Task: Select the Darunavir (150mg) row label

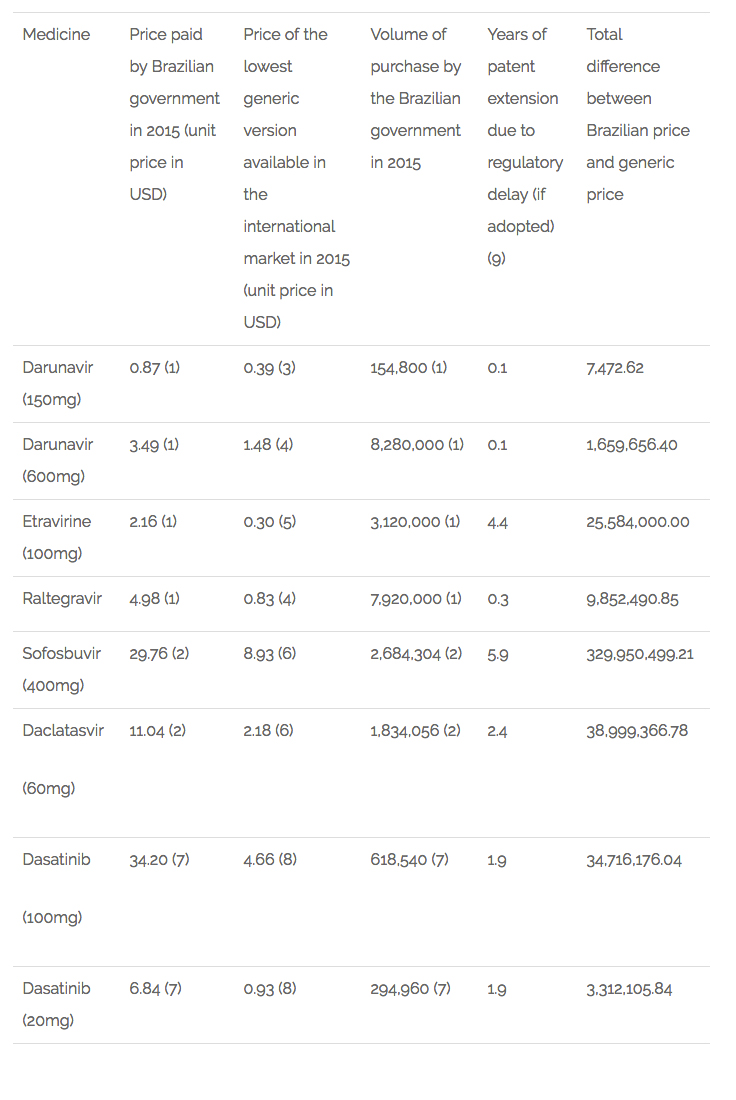Action: coord(58,383)
